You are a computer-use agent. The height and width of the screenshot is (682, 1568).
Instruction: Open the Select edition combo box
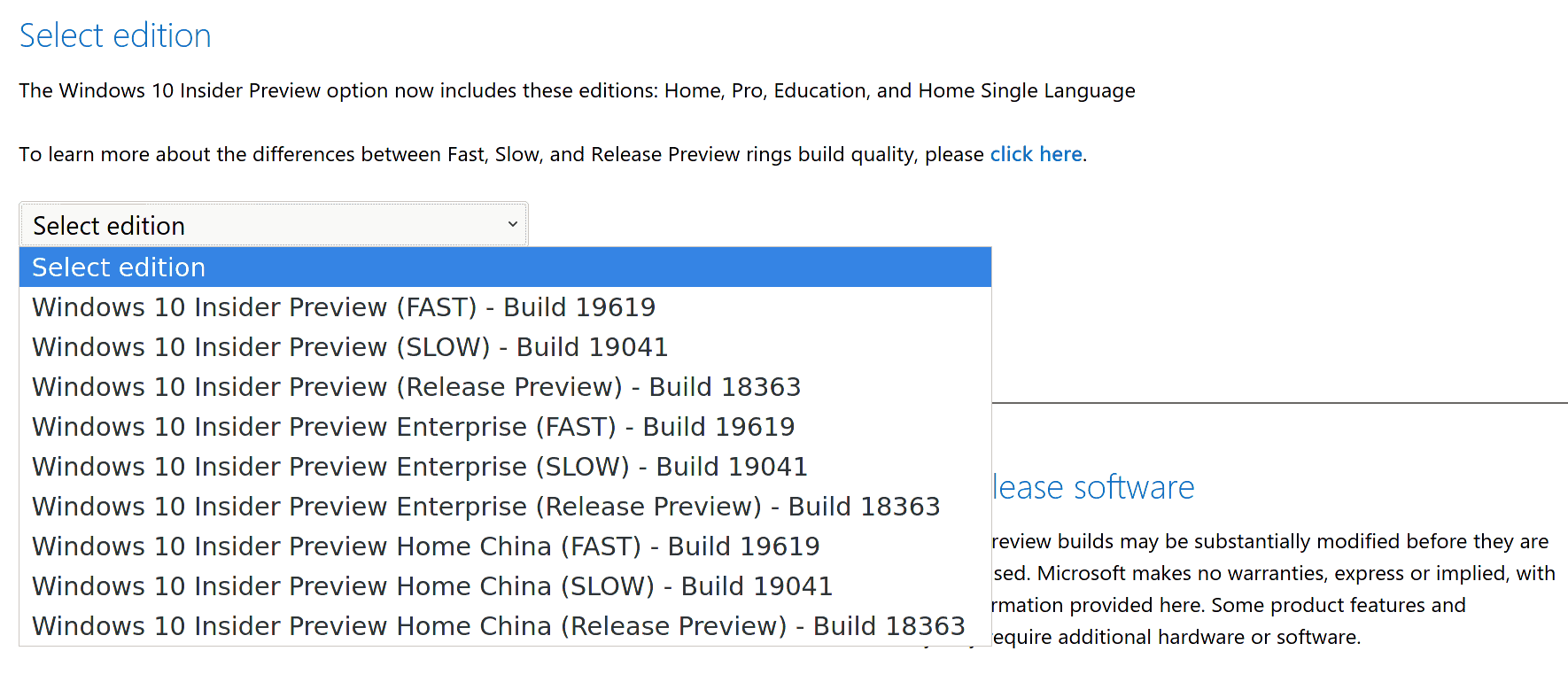(266, 225)
